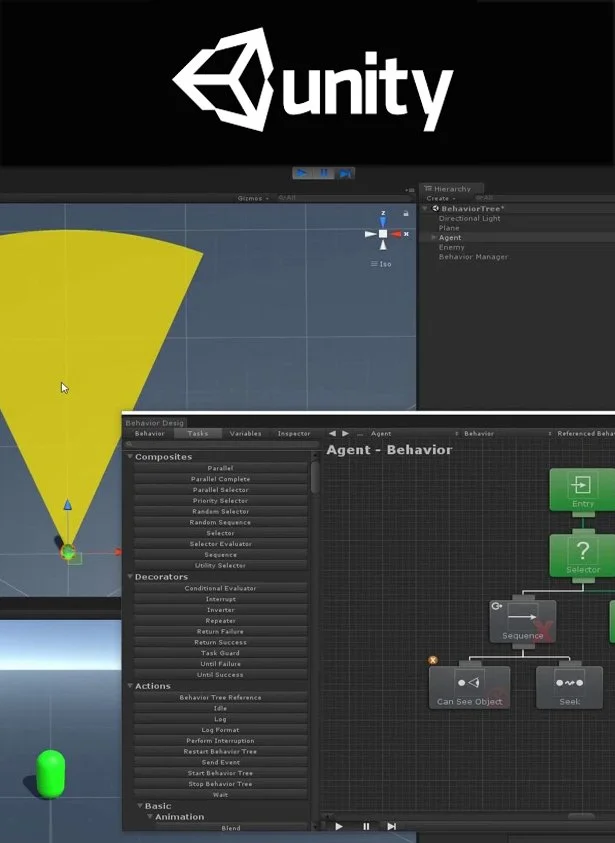
Task: Add an Until Success decorator
Action: point(220,674)
